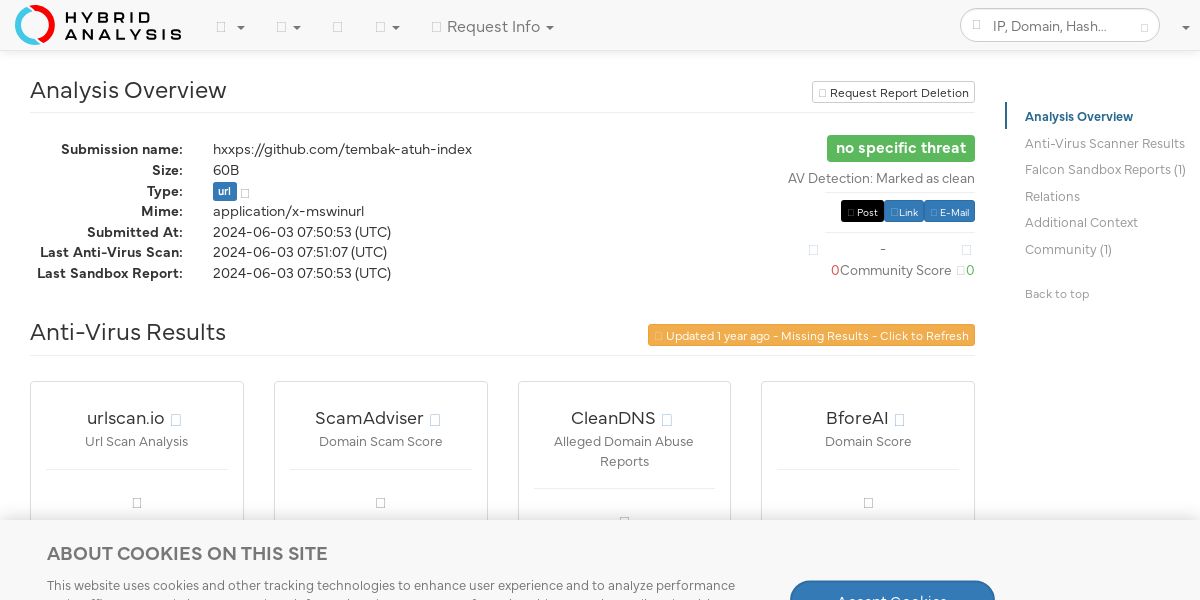Image resolution: width=1200 pixels, height=600 pixels.
Task: Click the AV Detection: Marked as clean text
Action: 881,179
